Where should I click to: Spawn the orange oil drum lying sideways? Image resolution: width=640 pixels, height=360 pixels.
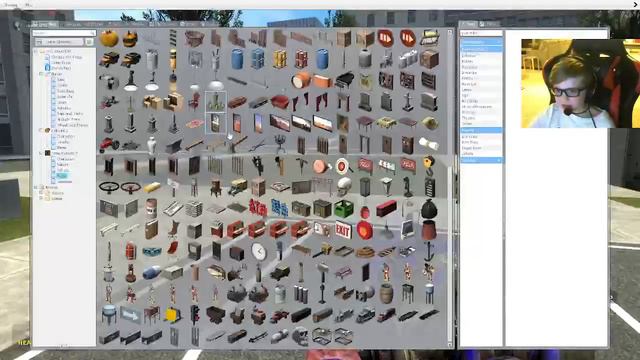(301, 81)
